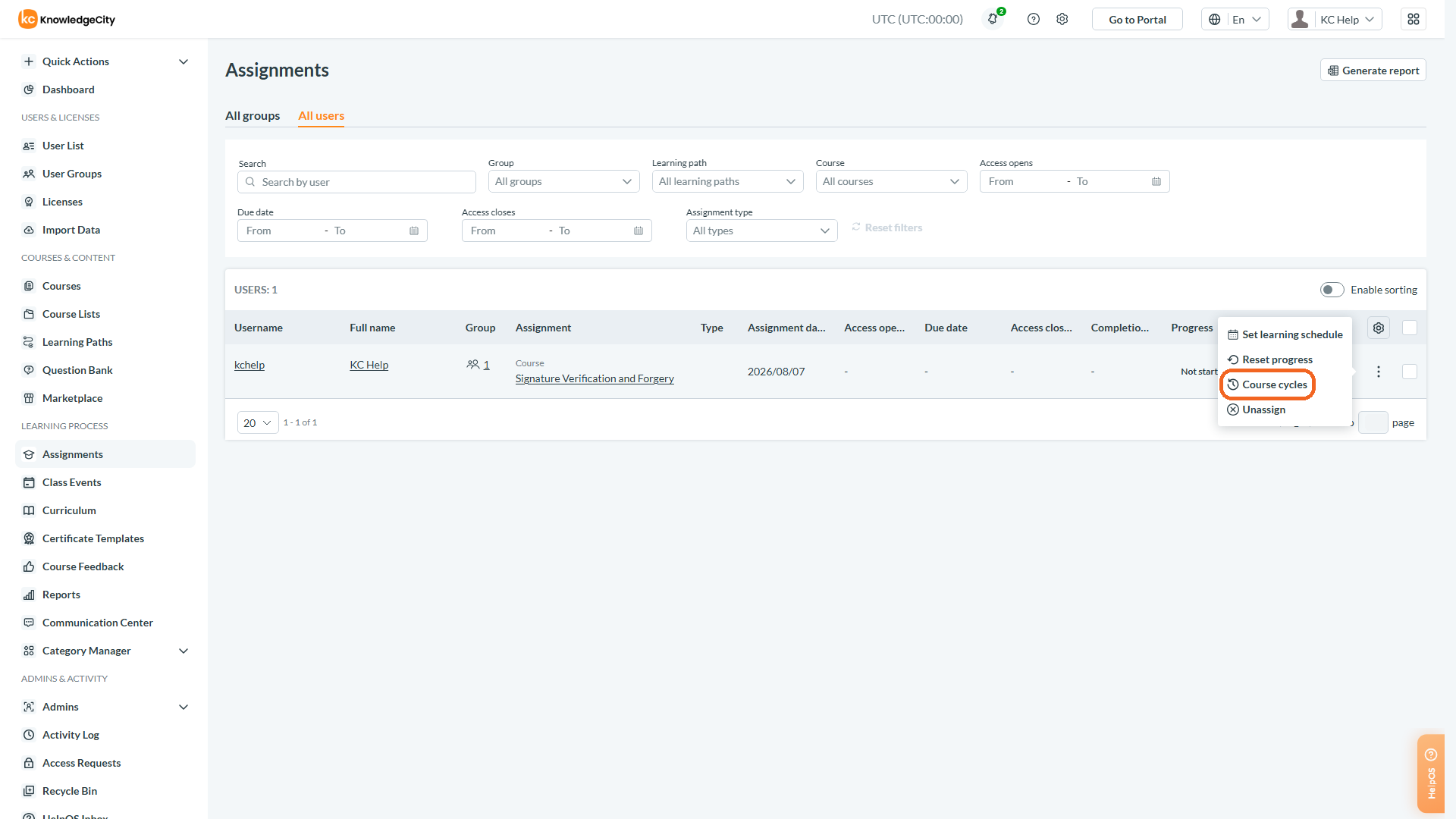
Task: Open the HelpOS floating widget
Action: point(1431,773)
